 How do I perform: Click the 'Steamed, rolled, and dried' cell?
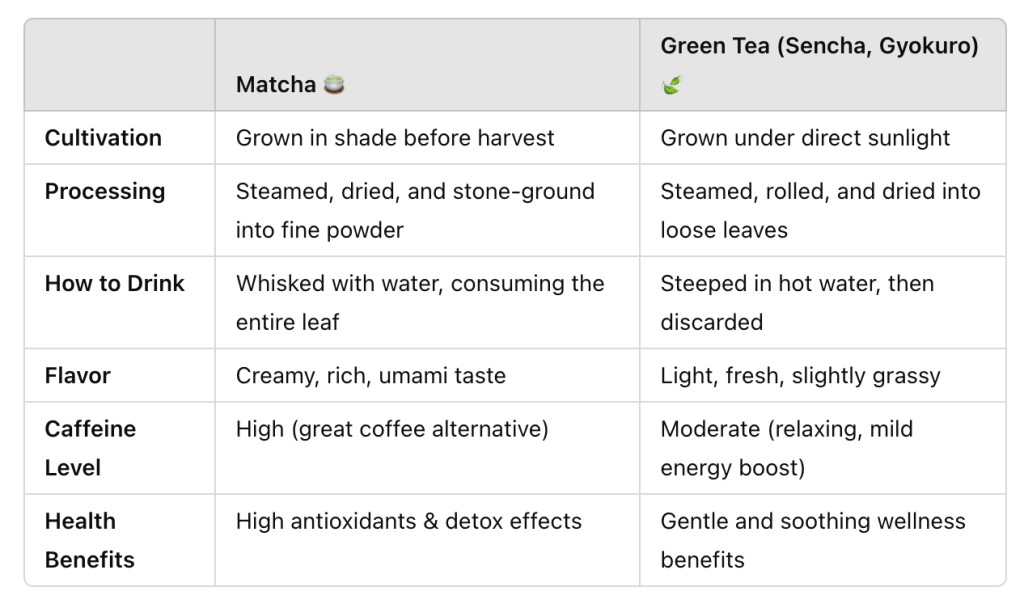(x=820, y=210)
